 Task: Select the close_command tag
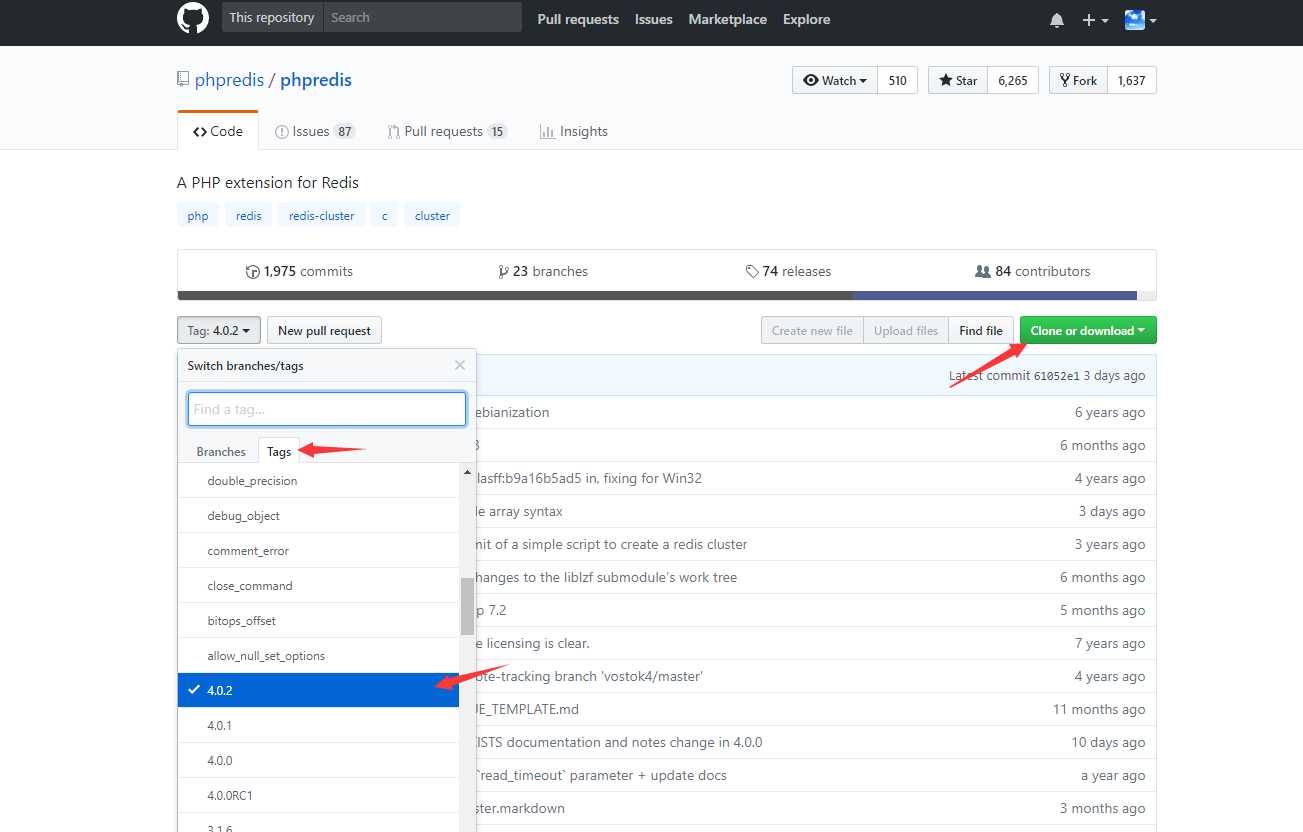(x=318, y=586)
